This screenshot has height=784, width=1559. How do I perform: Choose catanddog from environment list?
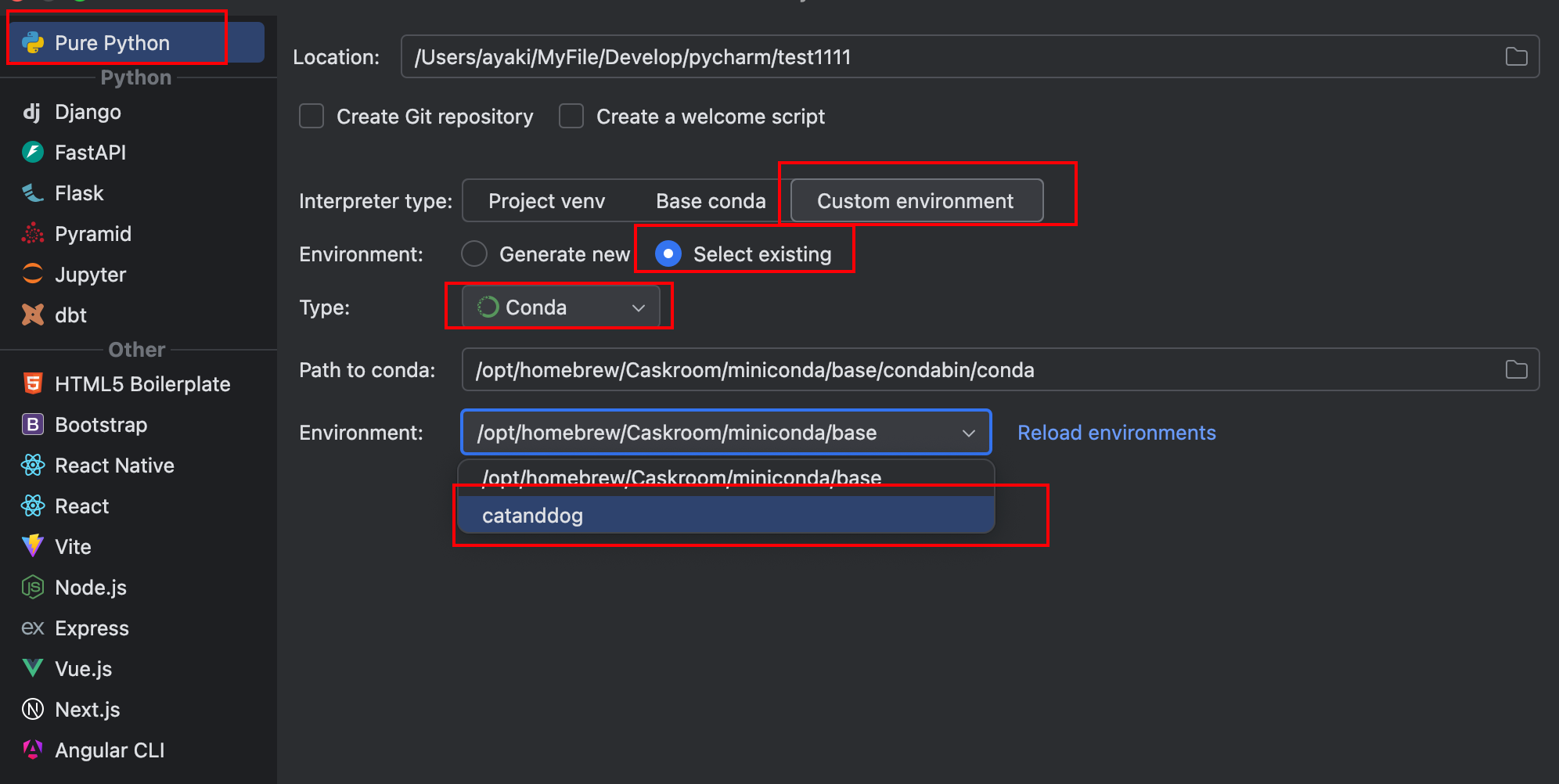pos(726,515)
